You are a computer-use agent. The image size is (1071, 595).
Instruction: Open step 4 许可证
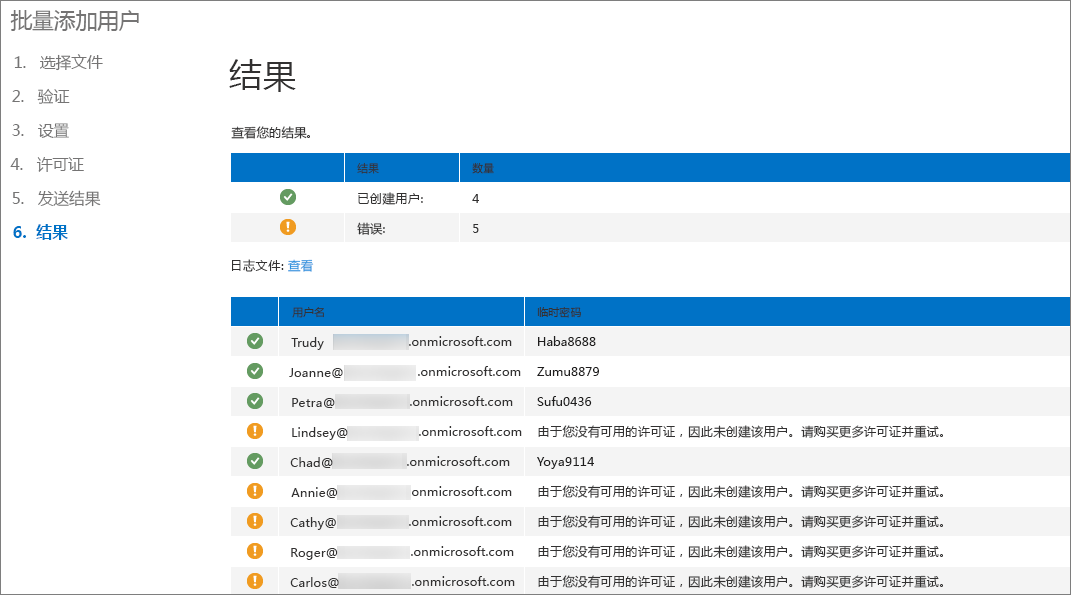60,164
